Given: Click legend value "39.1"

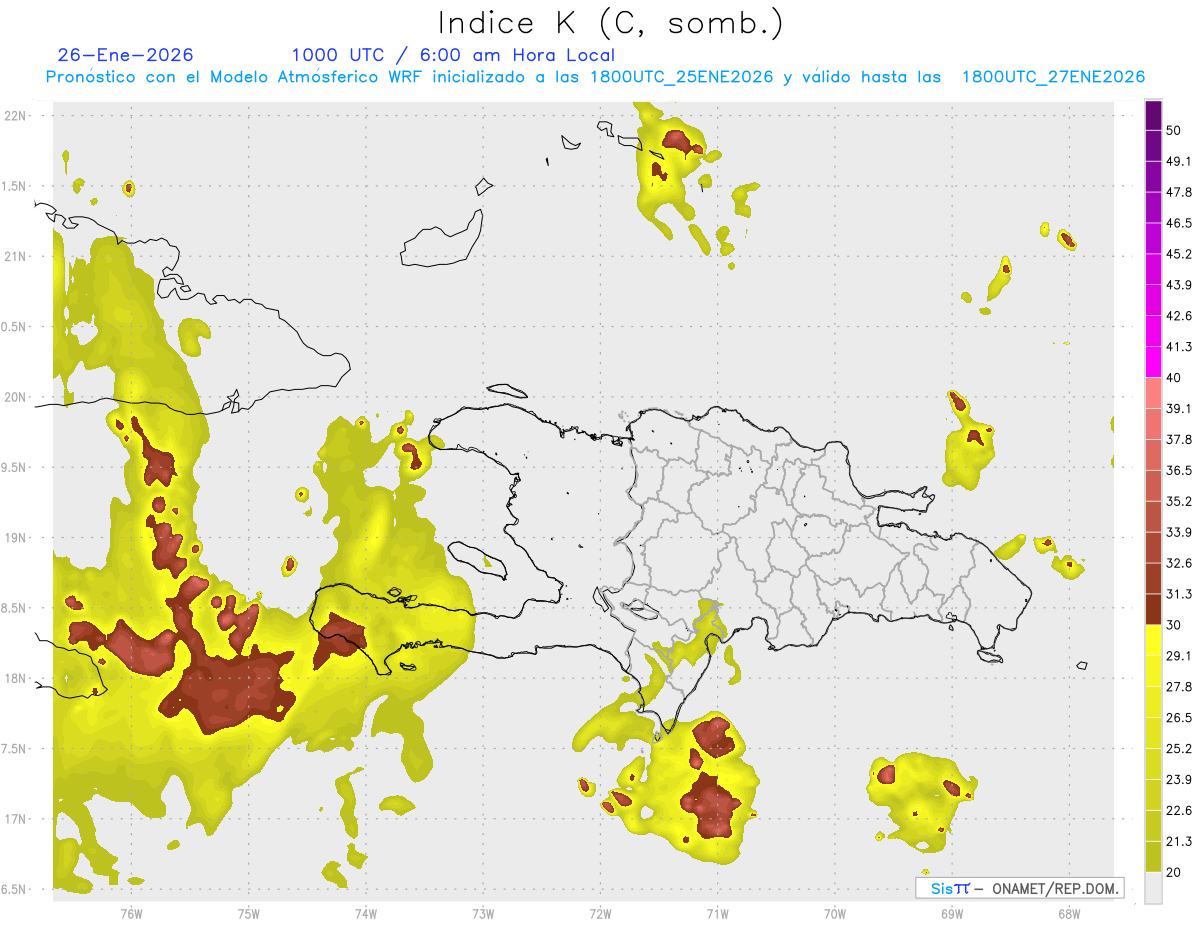Looking at the screenshot, I should point(1180,408).
